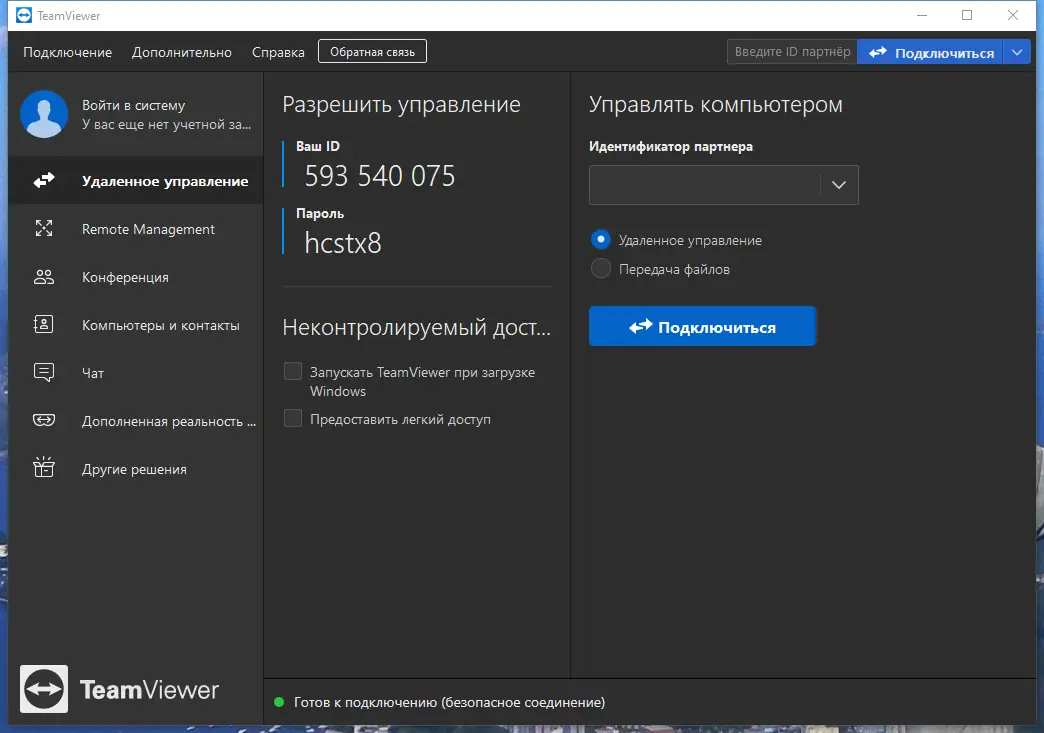Viewport: 1044px width, 733px height.
Task: Click the user avatar icon
Action: [x=43, y=113]
